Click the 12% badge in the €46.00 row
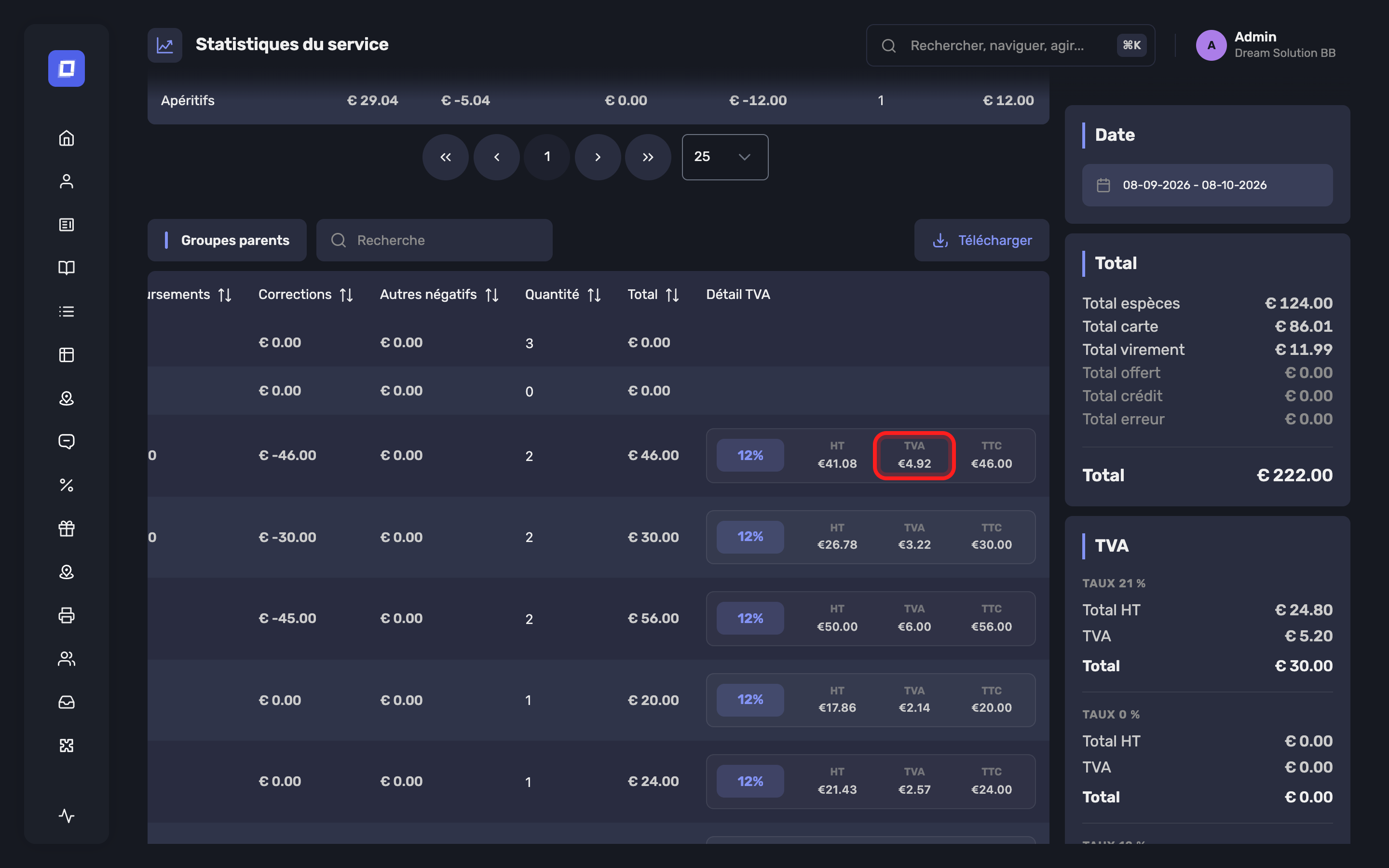This screenshot has width=1389, height=868. coord(750,455)
